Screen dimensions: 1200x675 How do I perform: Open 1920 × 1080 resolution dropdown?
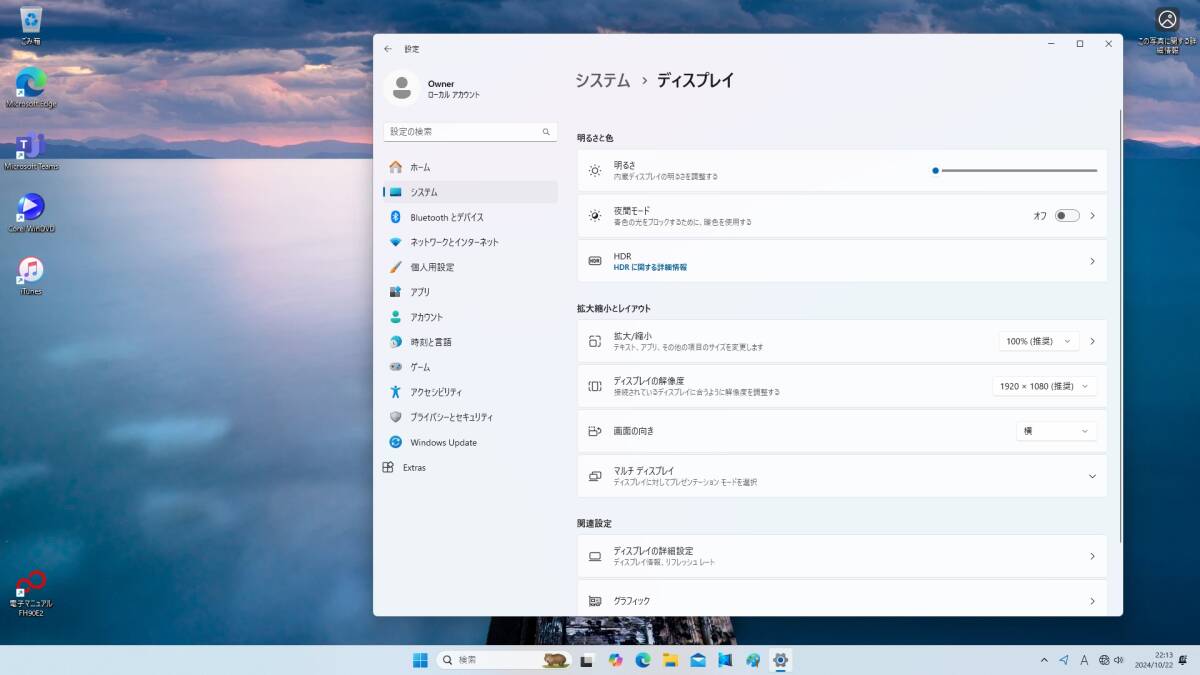pyautogui.click(x=1045, y=386)
